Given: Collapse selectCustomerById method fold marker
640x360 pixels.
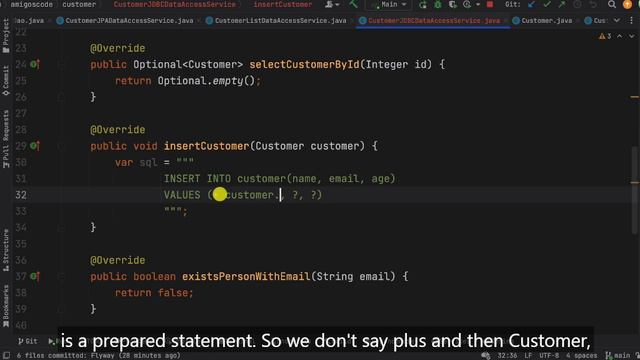Looking at the screenshot, I should [x=61, y=64].
